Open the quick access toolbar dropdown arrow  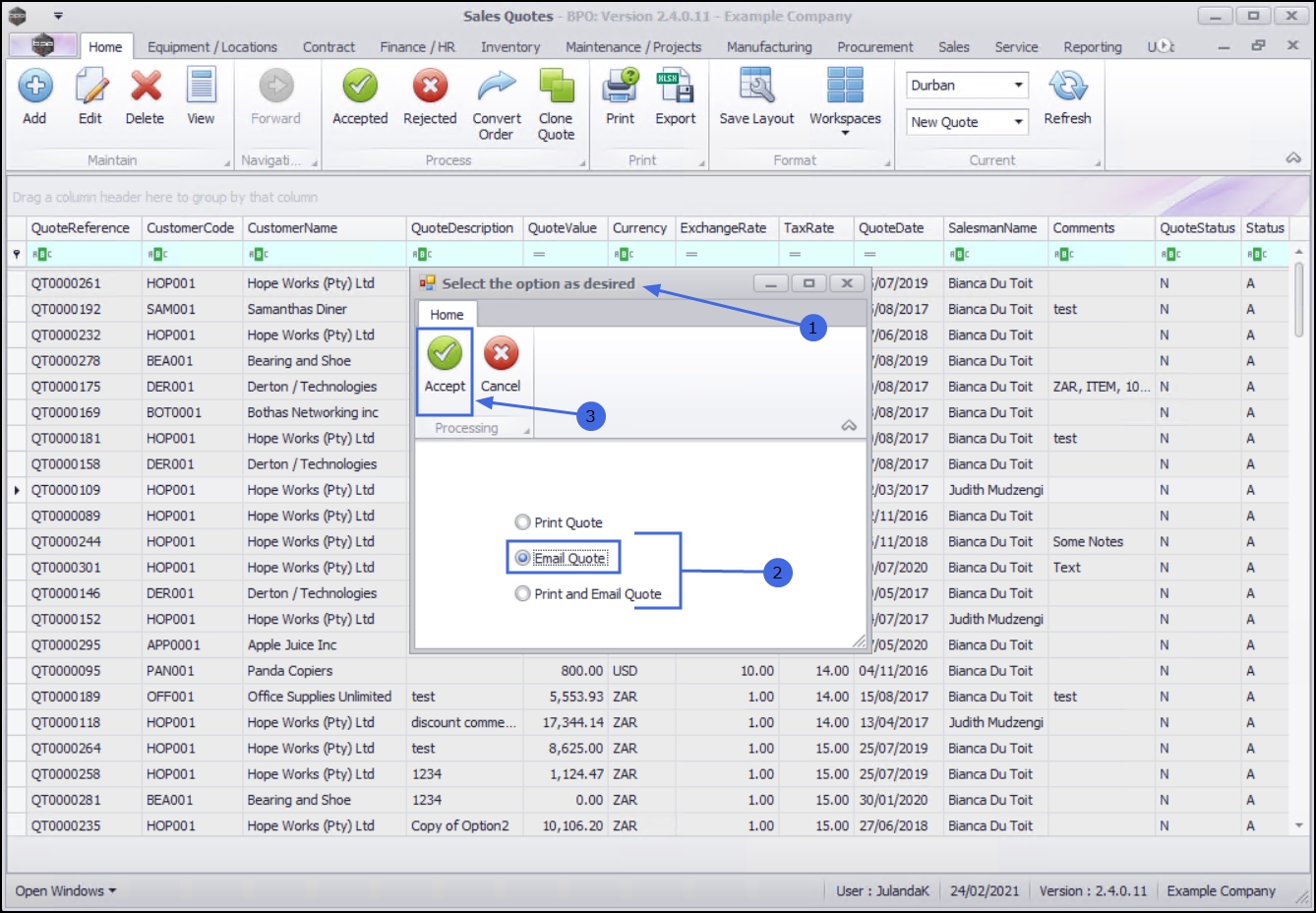click(58, 16)
